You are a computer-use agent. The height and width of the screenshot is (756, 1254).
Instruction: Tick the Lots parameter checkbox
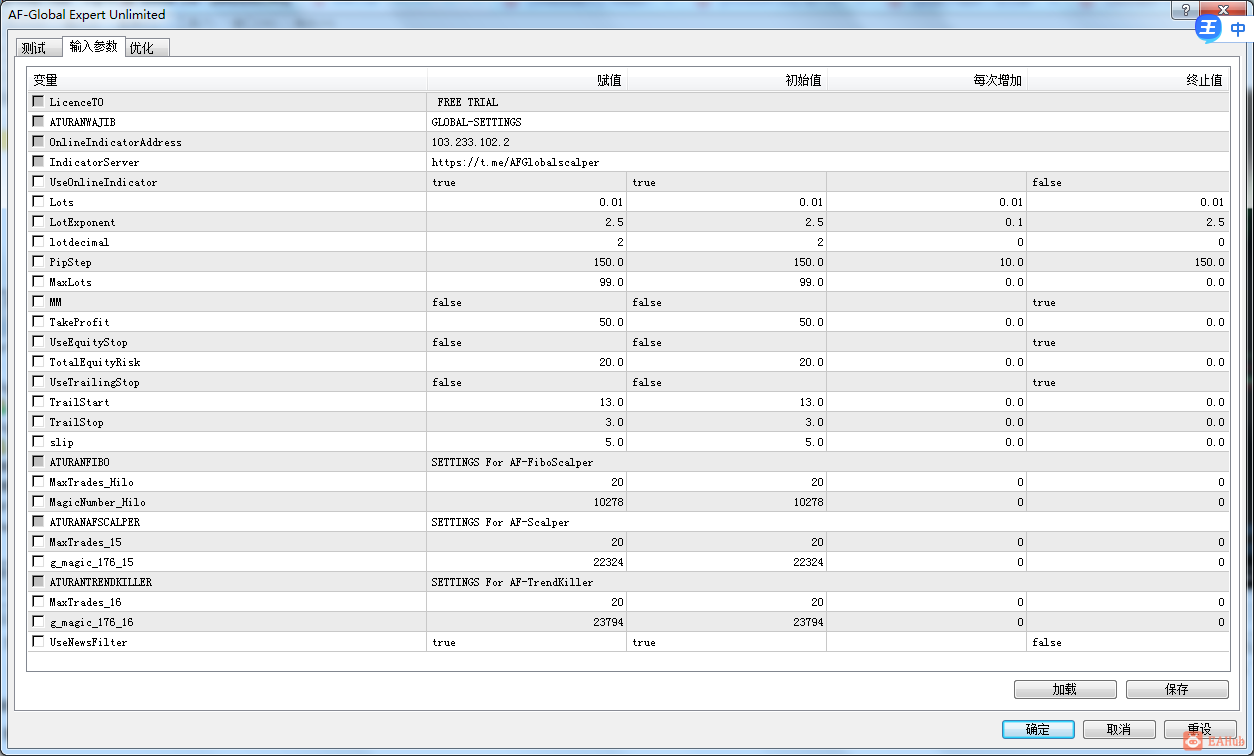click(38, 202)
